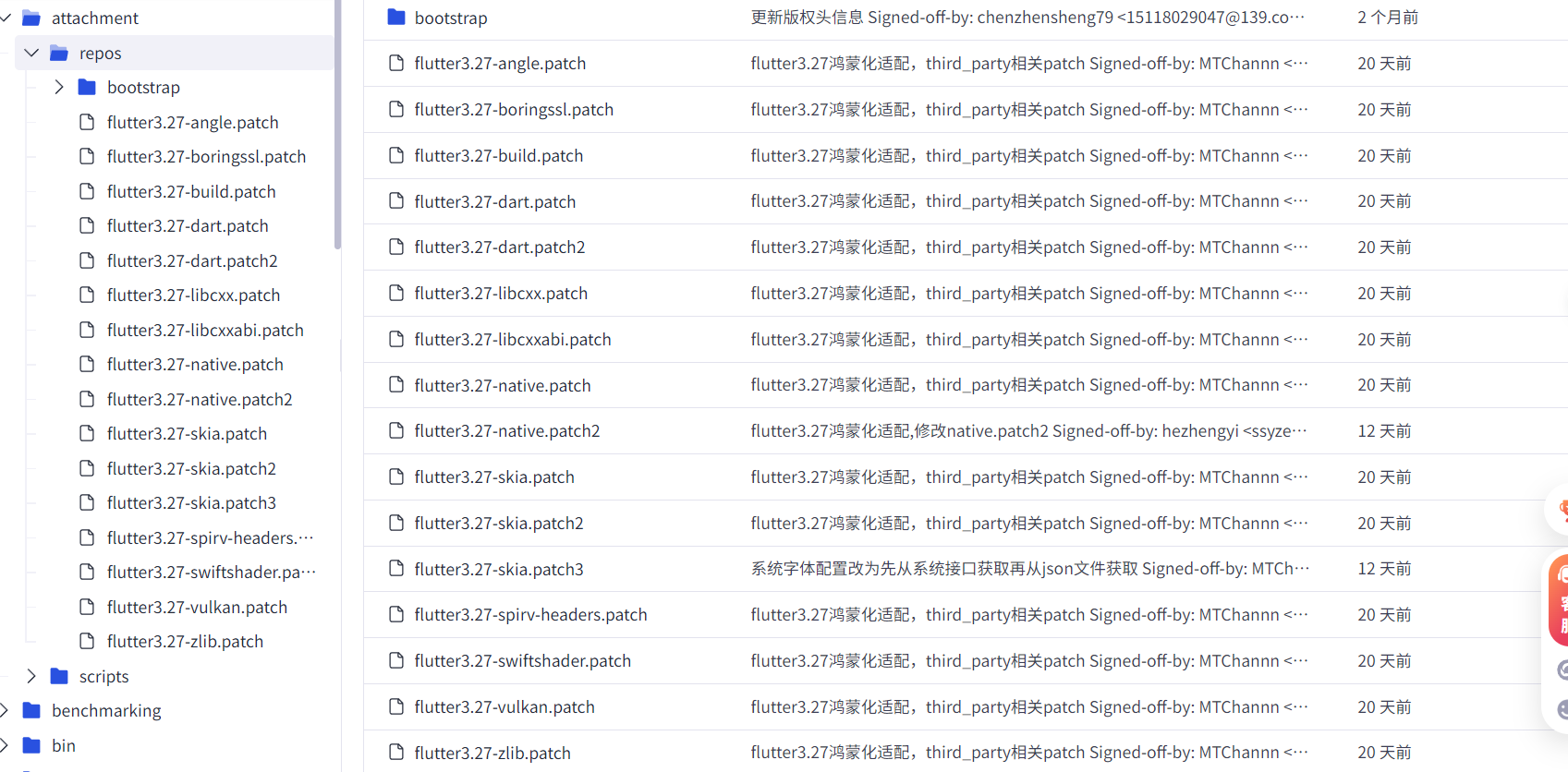This screenshot has height=772, width=1568.
Task: Click file icon of flutter3.27-angle.patch in list
Action: pos(396,63)
